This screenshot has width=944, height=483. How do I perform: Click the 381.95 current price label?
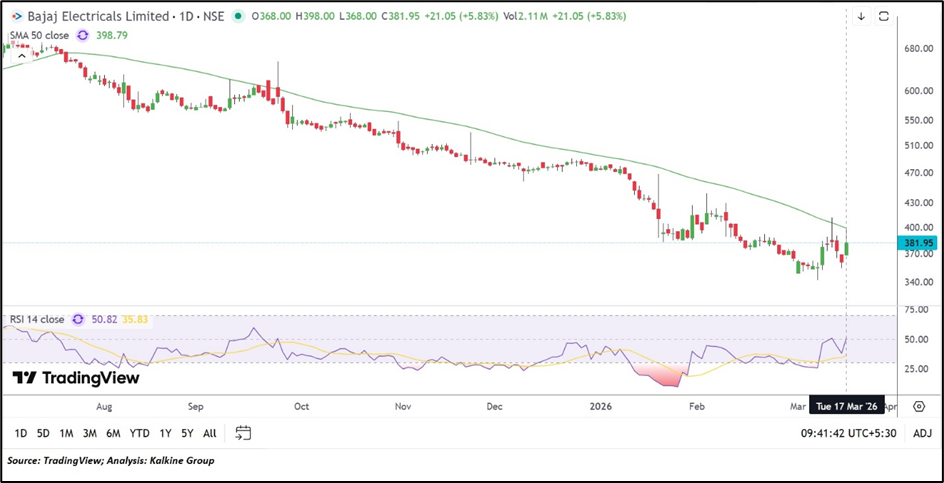[917, 243]
